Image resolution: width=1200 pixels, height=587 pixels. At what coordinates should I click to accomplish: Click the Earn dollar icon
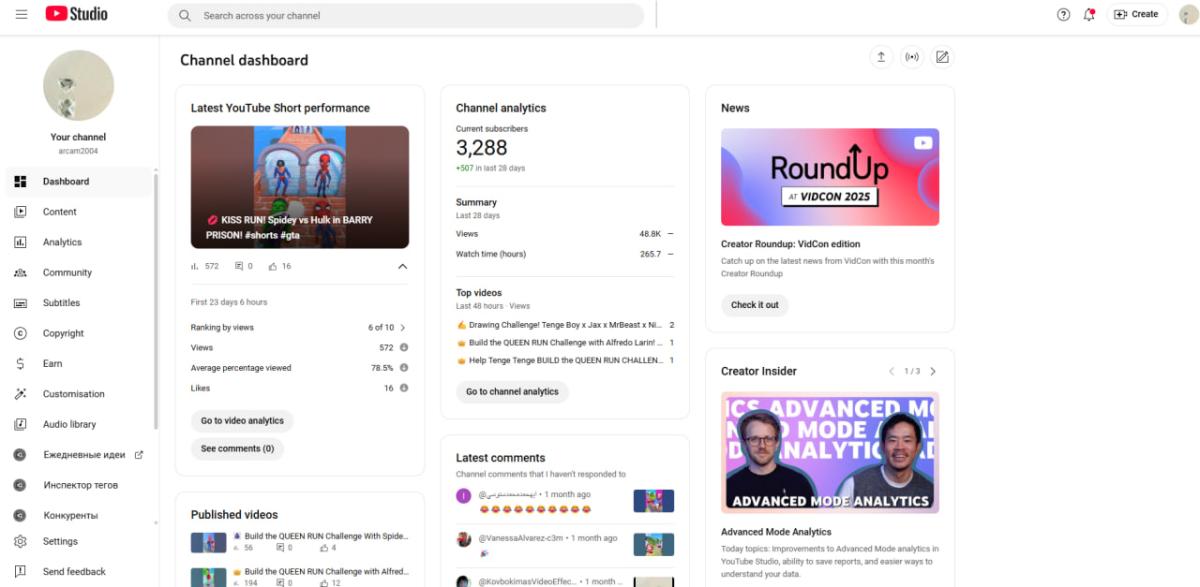20,363
